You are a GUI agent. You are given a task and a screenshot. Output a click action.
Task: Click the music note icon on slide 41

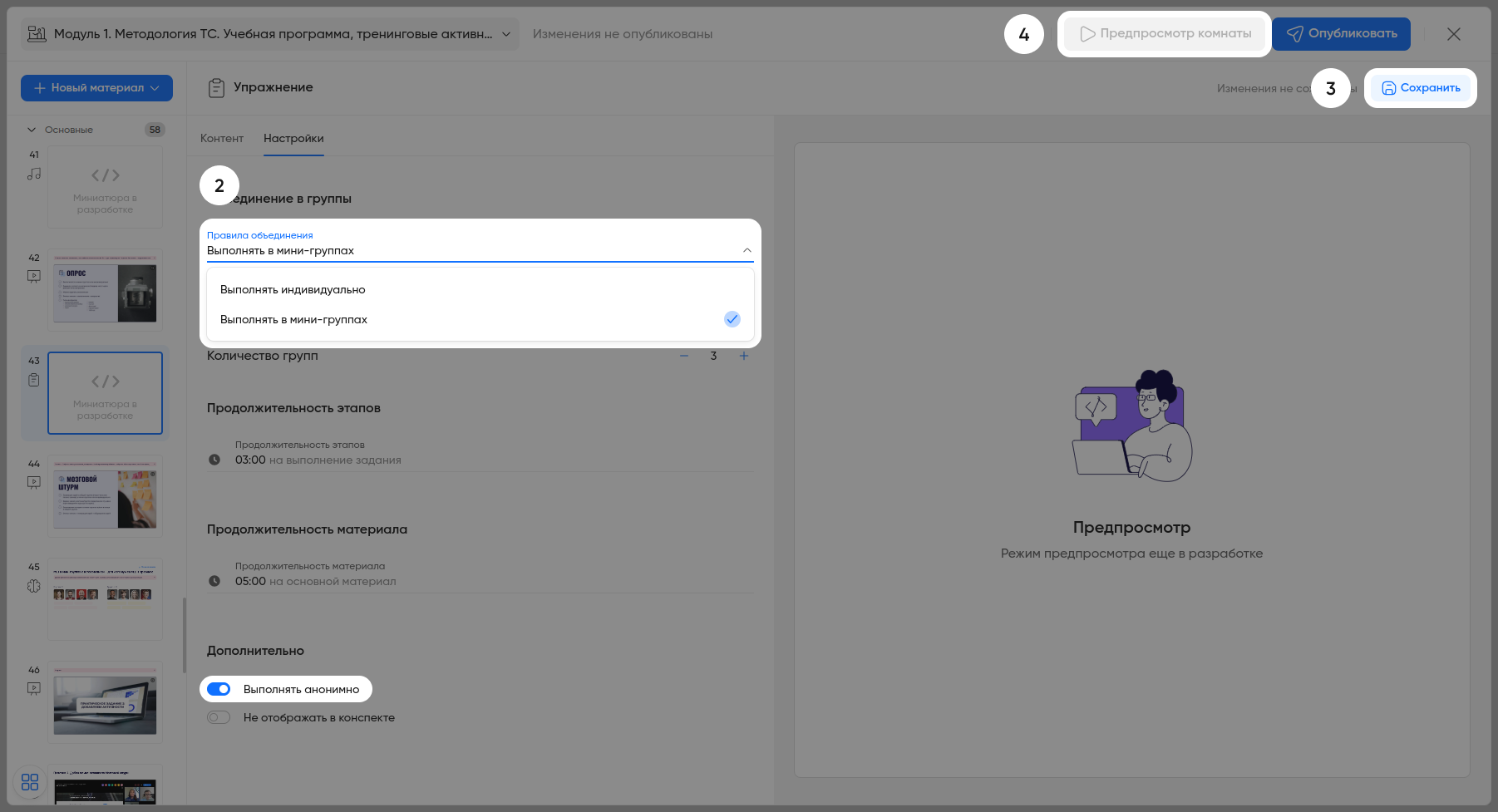pyautogui.click(x=34, y=174)
